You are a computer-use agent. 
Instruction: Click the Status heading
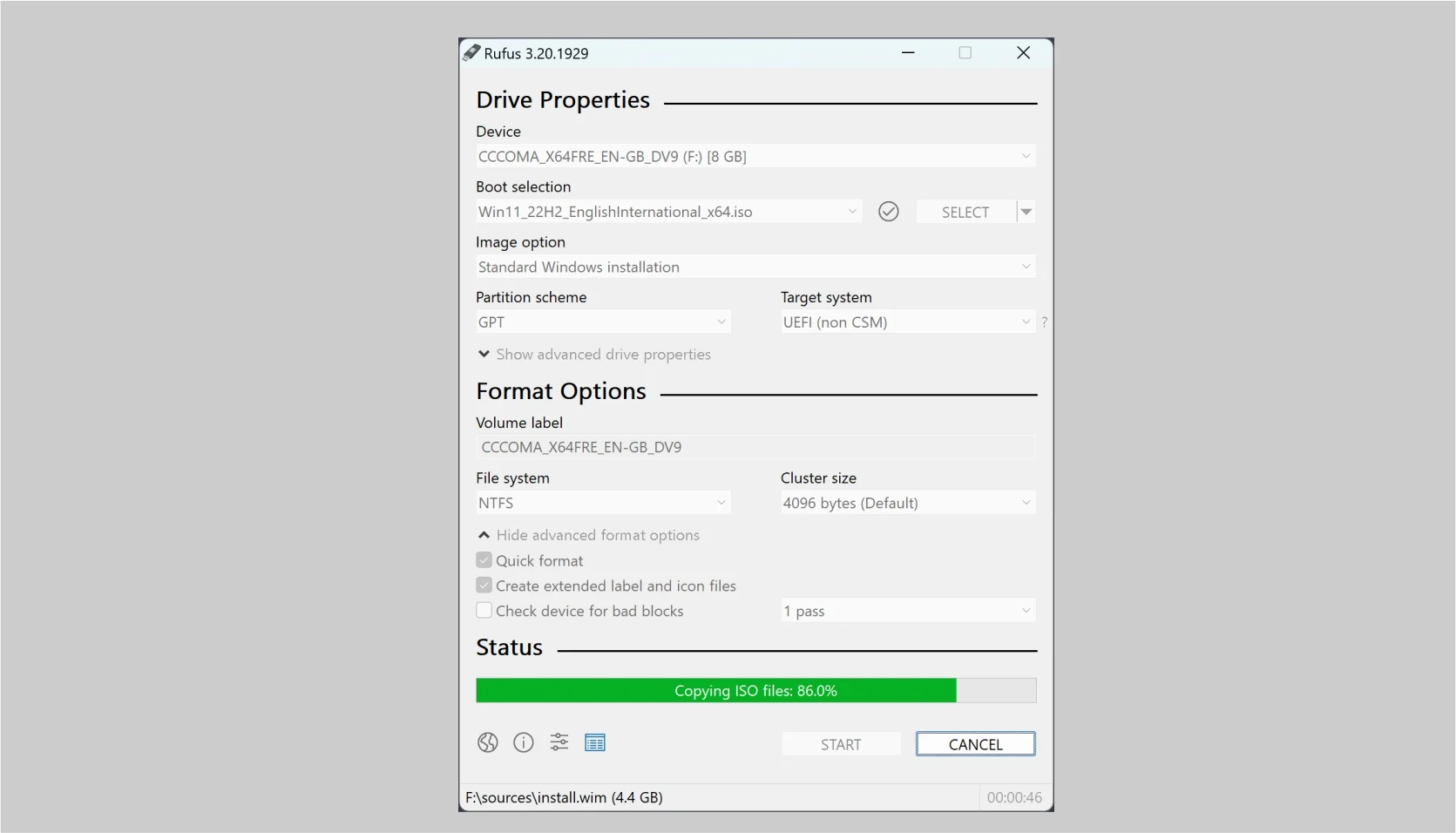point(509,647)
